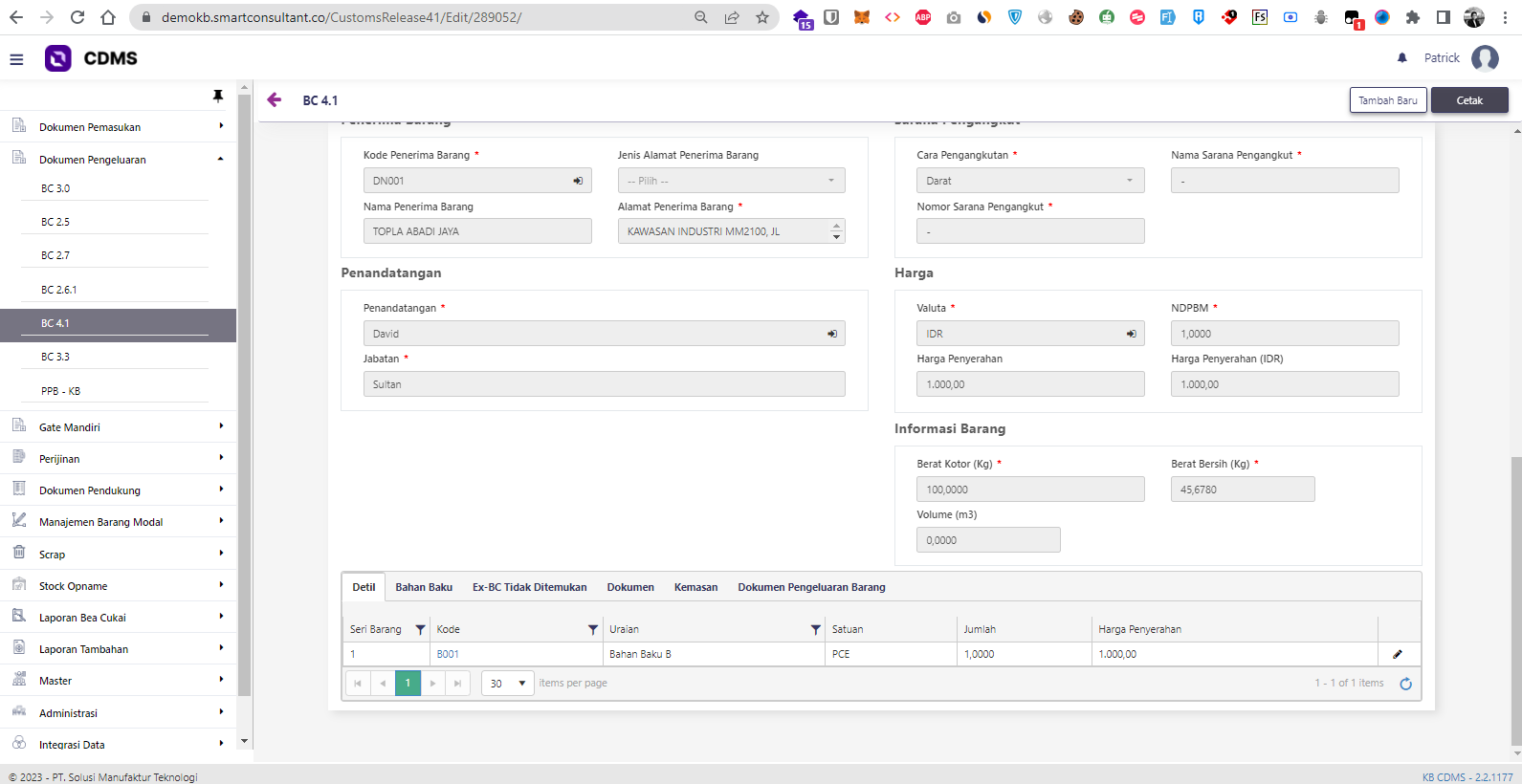Click the back arrow beside BC 4.1
Image resolution: width=1522 pixels, height=784 pixels.
point(275,100)
